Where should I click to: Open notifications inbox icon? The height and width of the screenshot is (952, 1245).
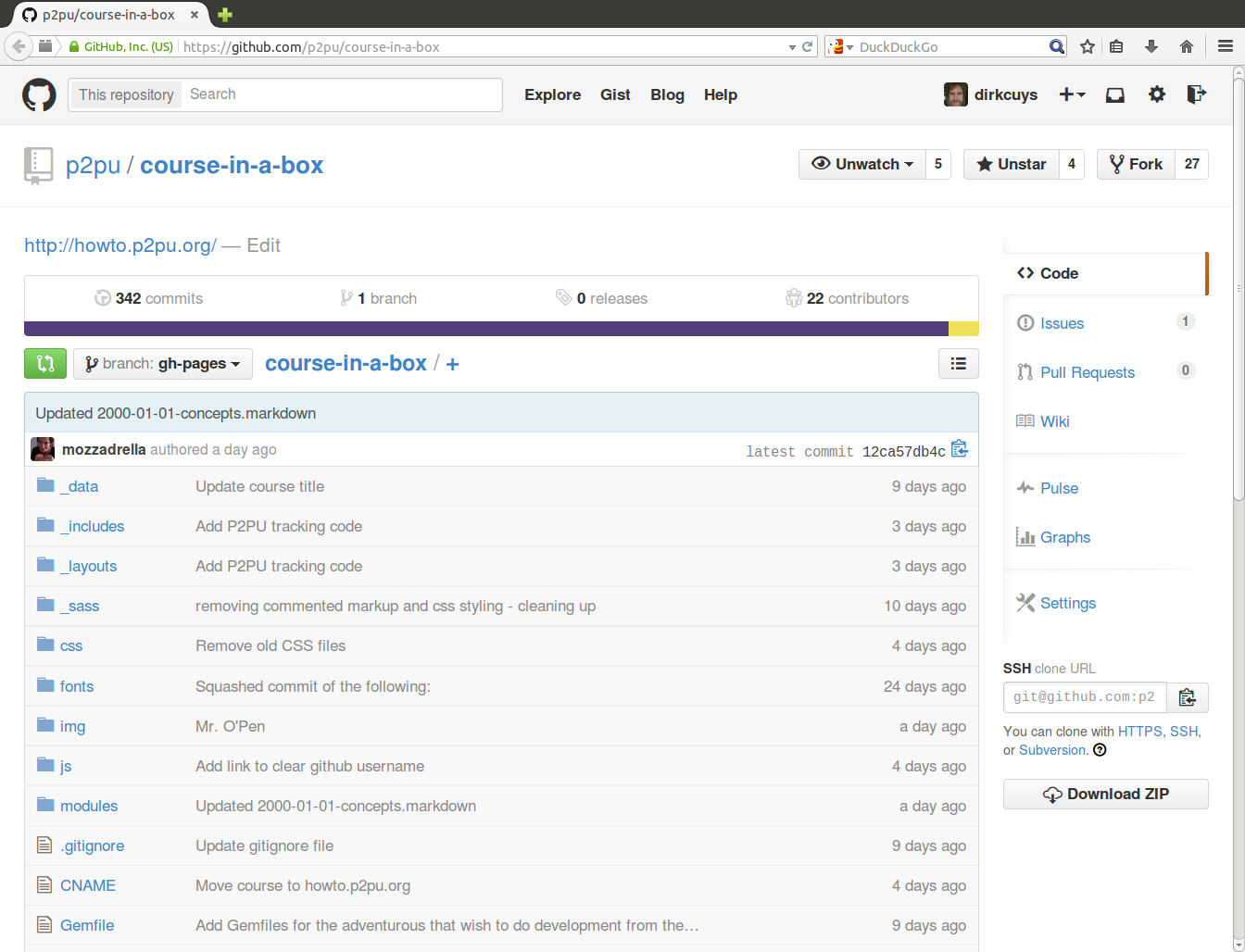point(1115,94)
